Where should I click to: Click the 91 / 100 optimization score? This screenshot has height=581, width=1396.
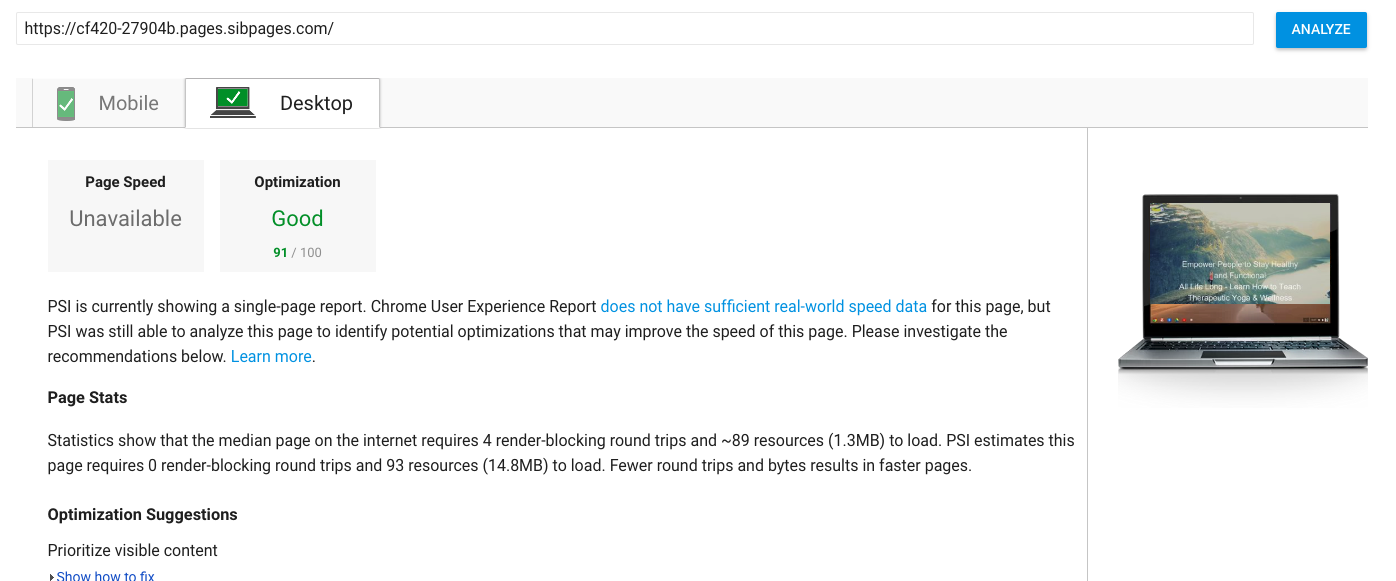(x=297, y=252)
